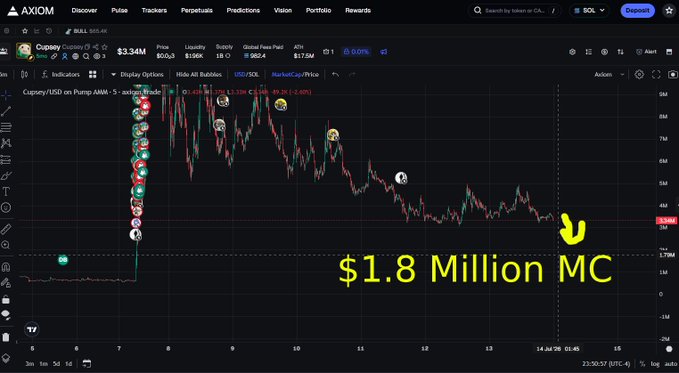This screenshot has height=373, width=679.
Task: Toggle MarketCap/Price display
Action: pos(295,75)
